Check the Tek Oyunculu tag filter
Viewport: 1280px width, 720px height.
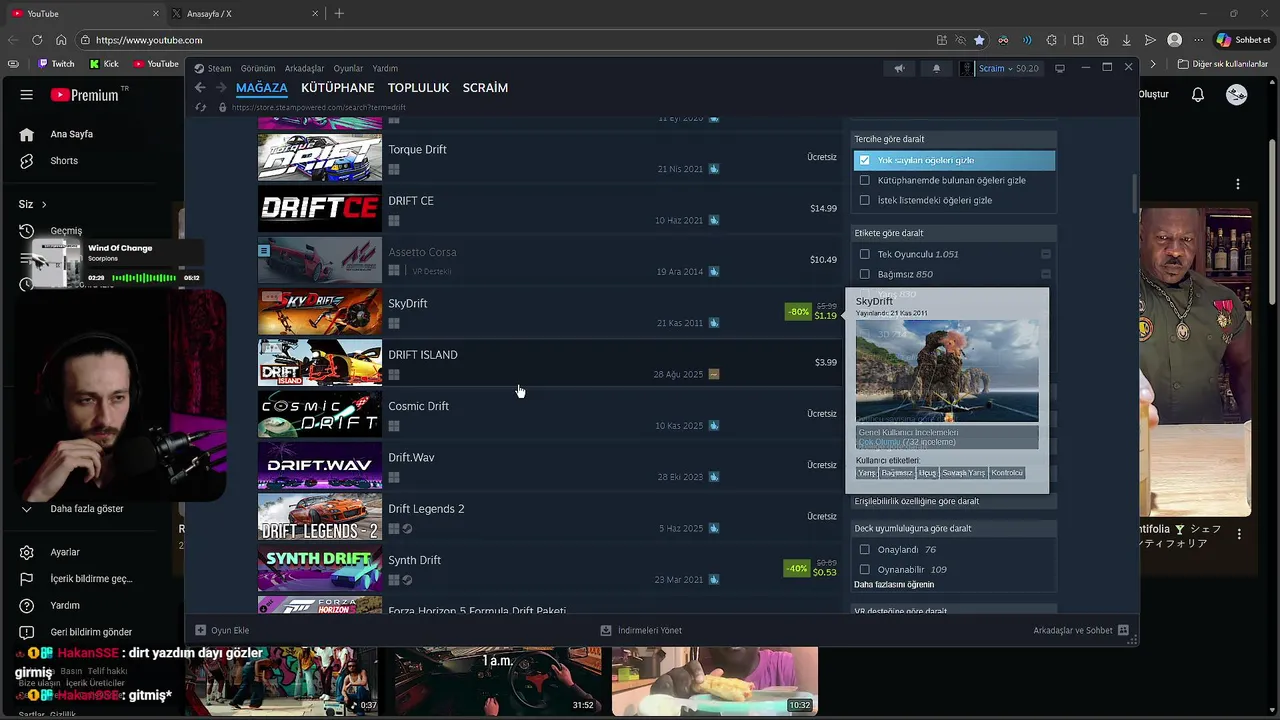point(865,254)
